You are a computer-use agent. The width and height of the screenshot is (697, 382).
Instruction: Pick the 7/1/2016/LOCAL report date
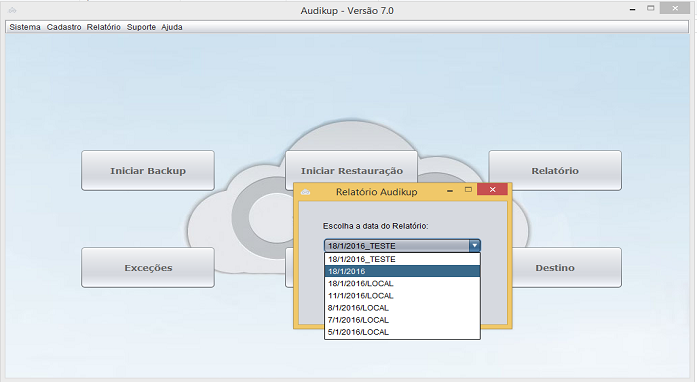pos(402,320)
